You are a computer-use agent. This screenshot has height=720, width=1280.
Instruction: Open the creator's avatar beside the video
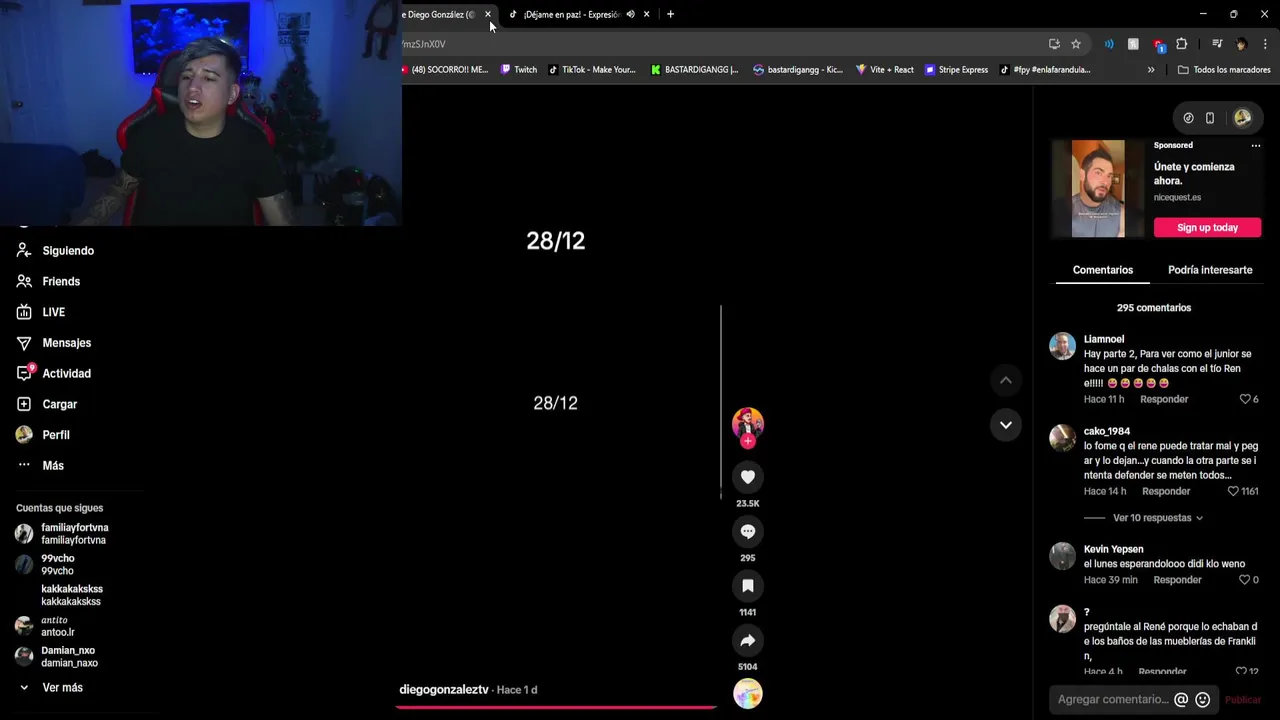tap(748, 423)
